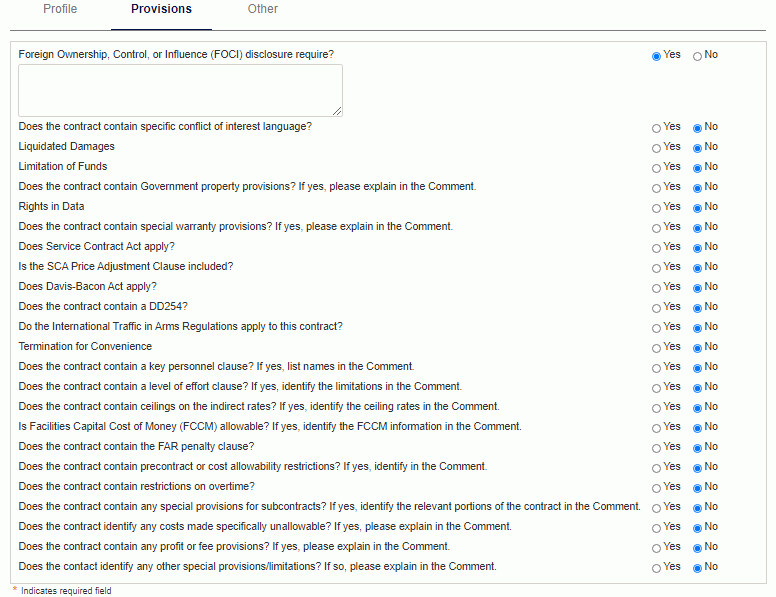Image resolution: width=776 pixels, height=597 pixels.
Task: Set Davis-Bacon Act apply to Yes
Action: point(656,289)
